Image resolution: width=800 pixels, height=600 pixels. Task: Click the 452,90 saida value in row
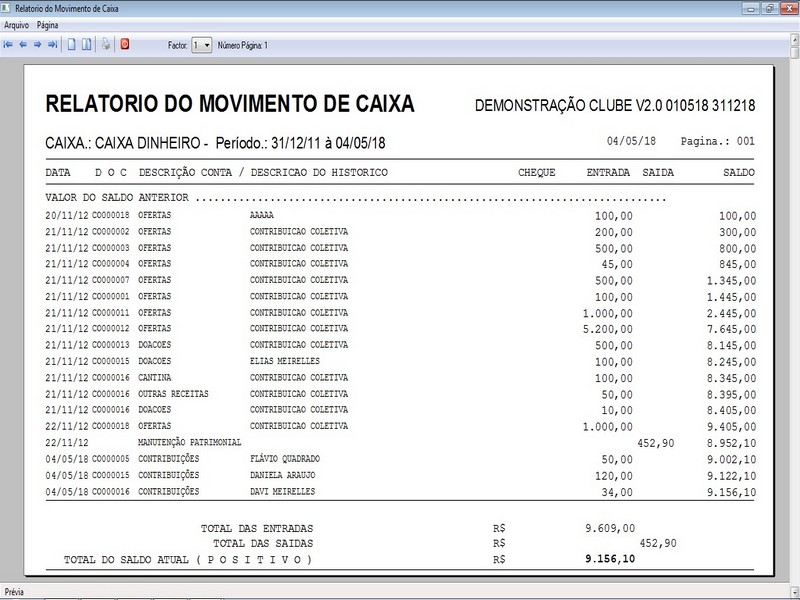[656, 443]
